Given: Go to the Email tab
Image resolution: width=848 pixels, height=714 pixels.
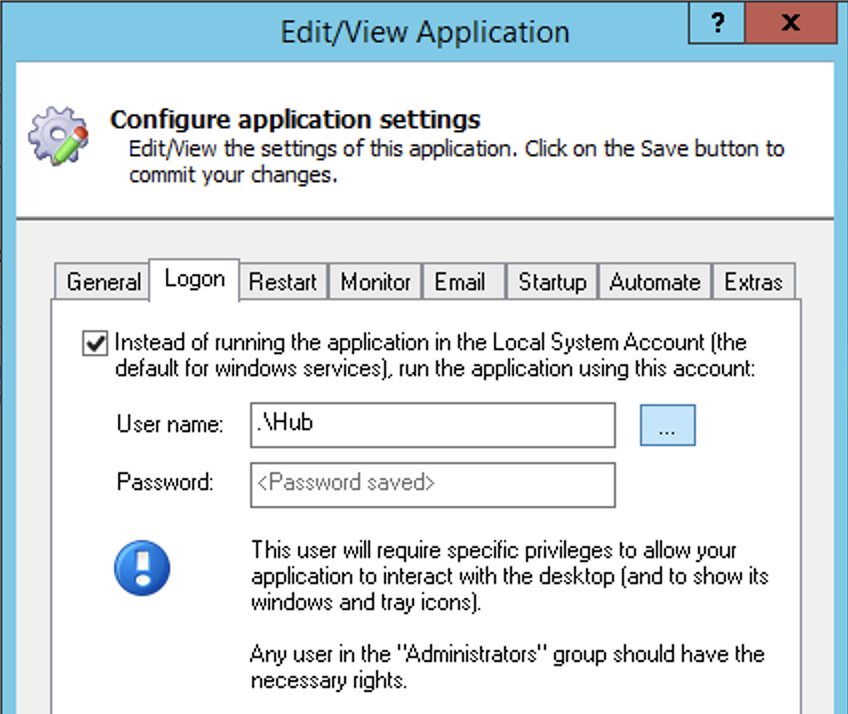Looking at the screenshot, I should coord(464,282).
